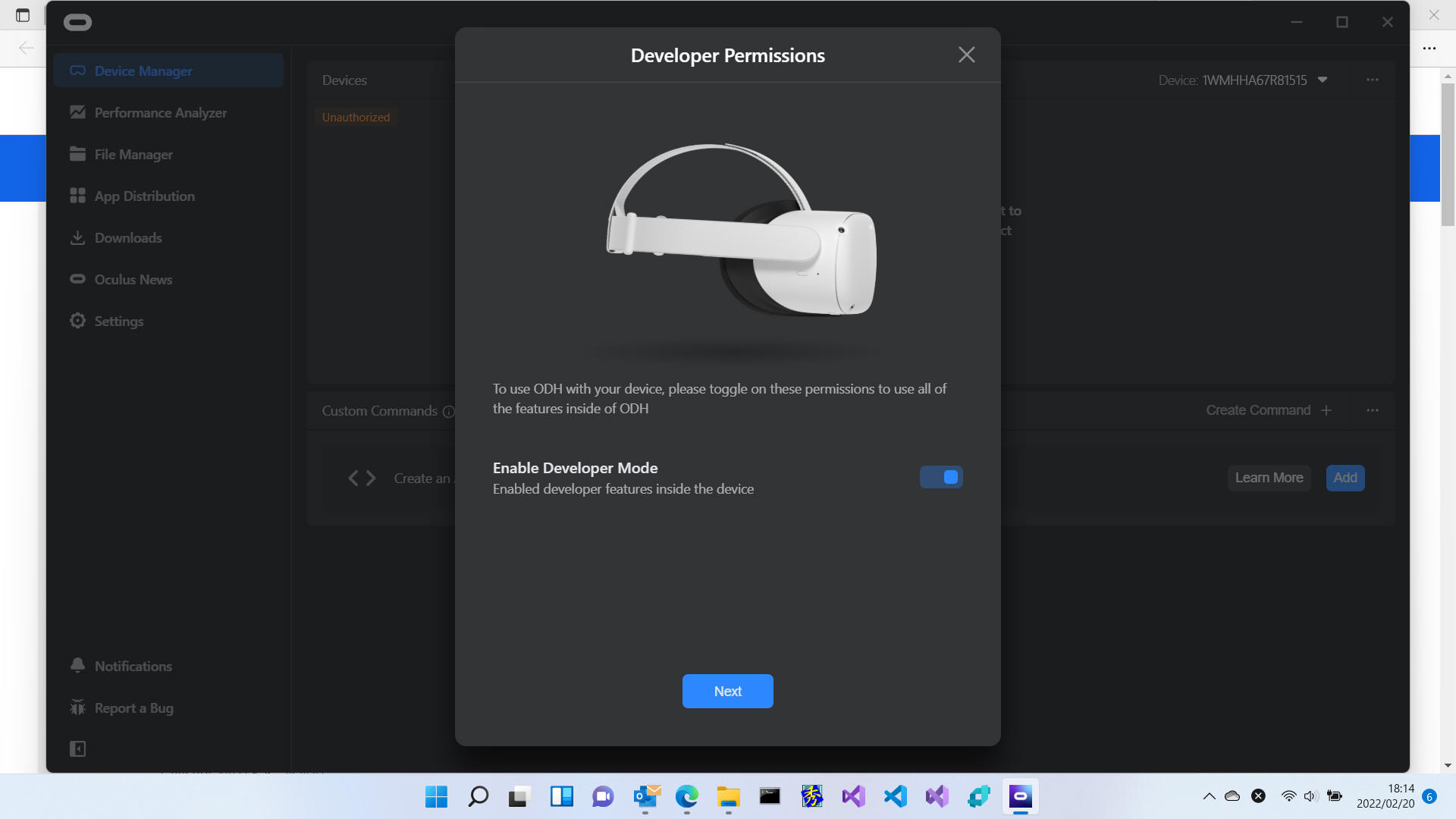This screenshot has width=1456, height=819.
Task: Expand the Device dropdown selector
Action: [x=1324, y=80]
